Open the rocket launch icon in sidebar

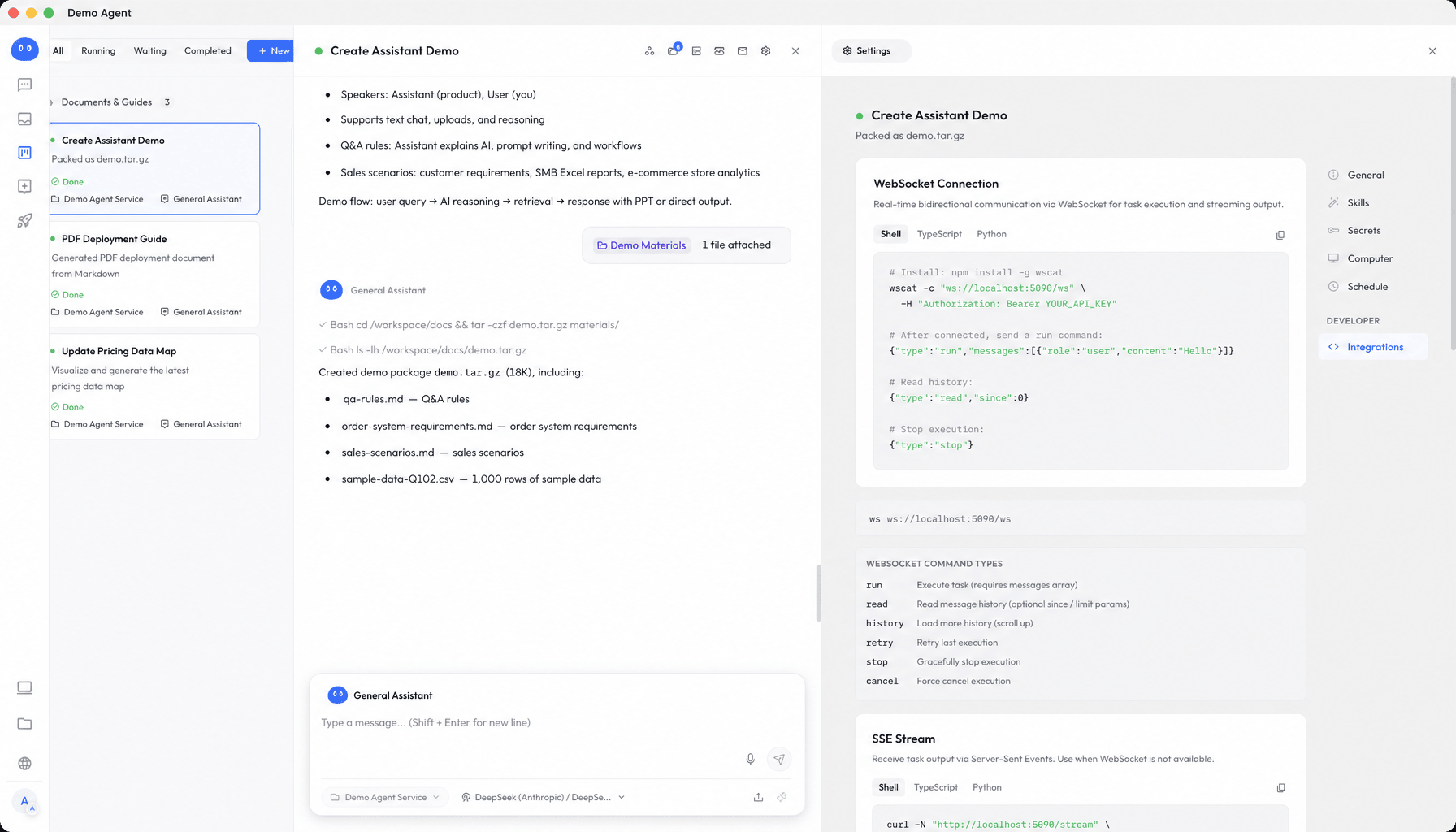(x=24, y=220)
